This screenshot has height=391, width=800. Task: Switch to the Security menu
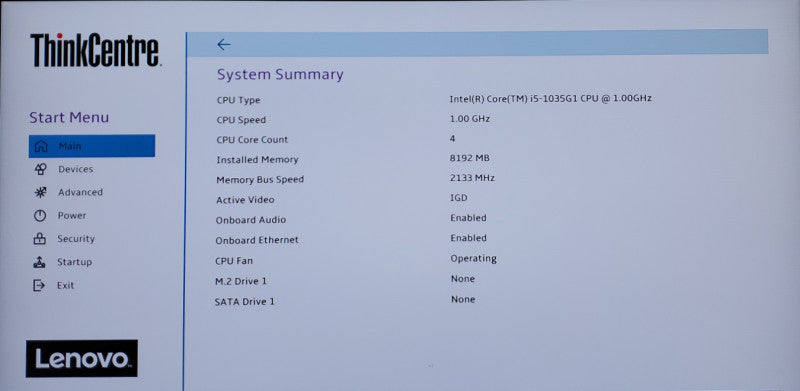coord(76,238)
